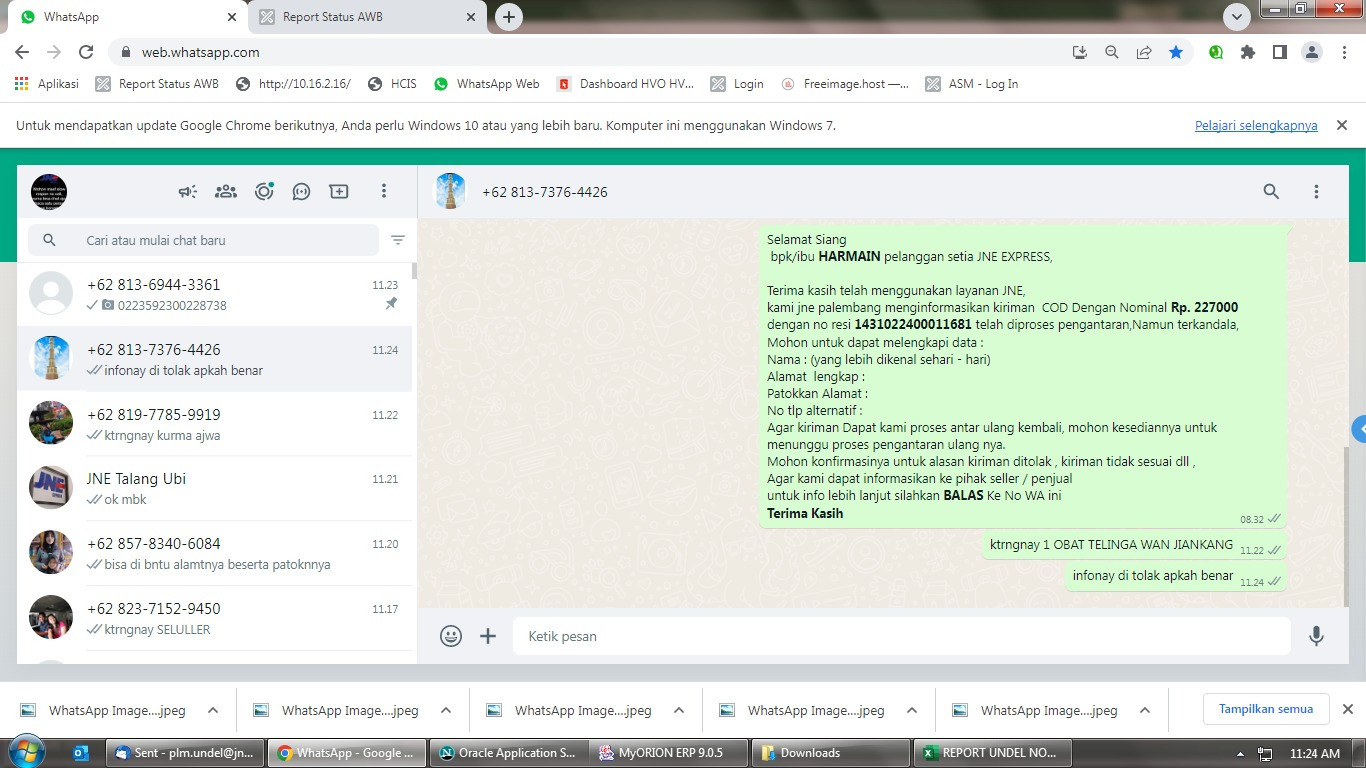
Task: Open contact info for +62 813-7376-4426 header
Action: [x=545, y=192]
